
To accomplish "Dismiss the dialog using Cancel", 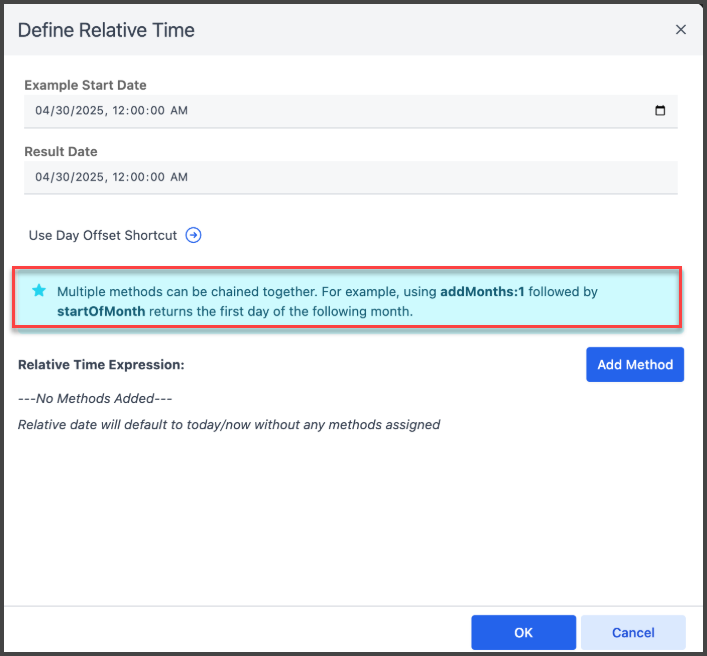I will pos(633,632).
